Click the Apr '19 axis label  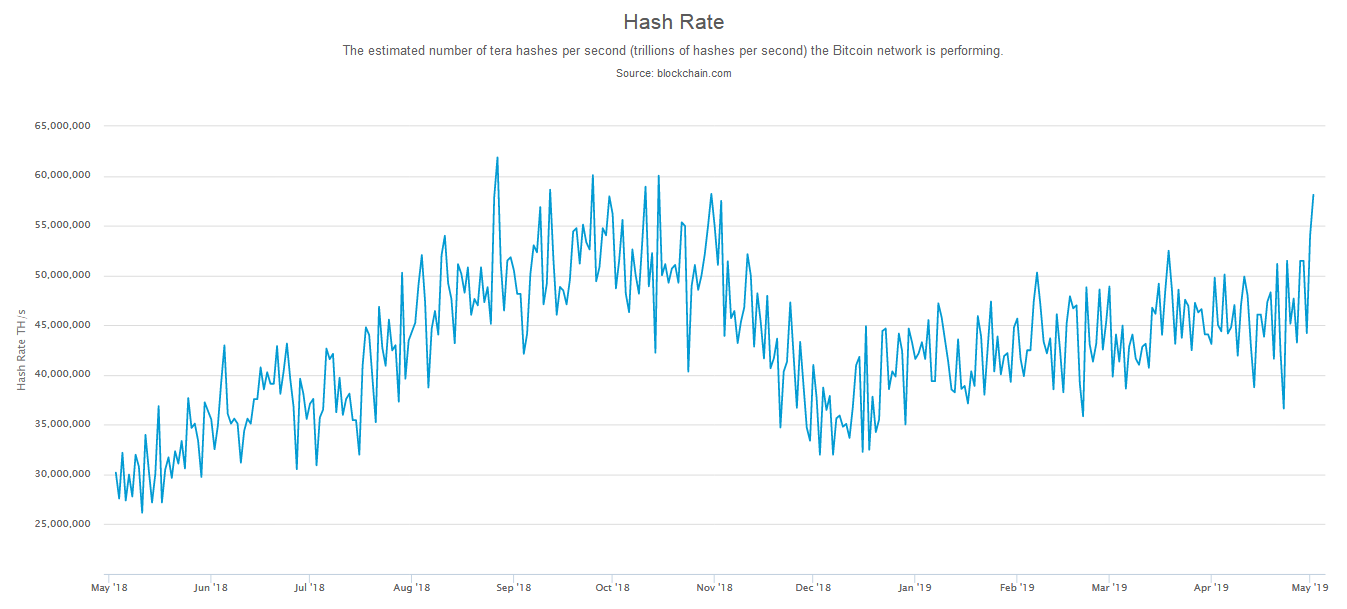click(1212, 588)
